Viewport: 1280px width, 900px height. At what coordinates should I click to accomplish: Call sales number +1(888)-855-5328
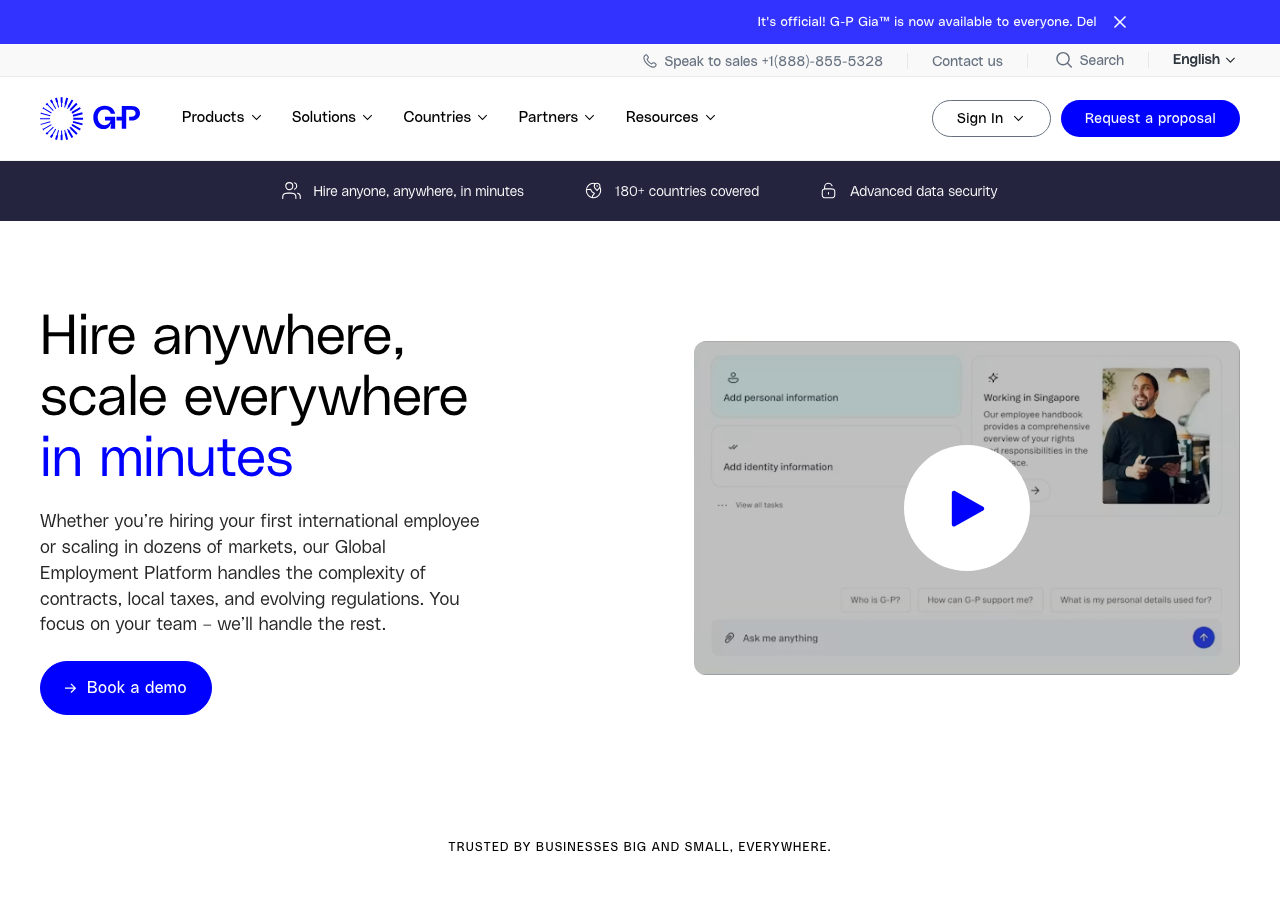pyautogui.click(x=822, y=61)
